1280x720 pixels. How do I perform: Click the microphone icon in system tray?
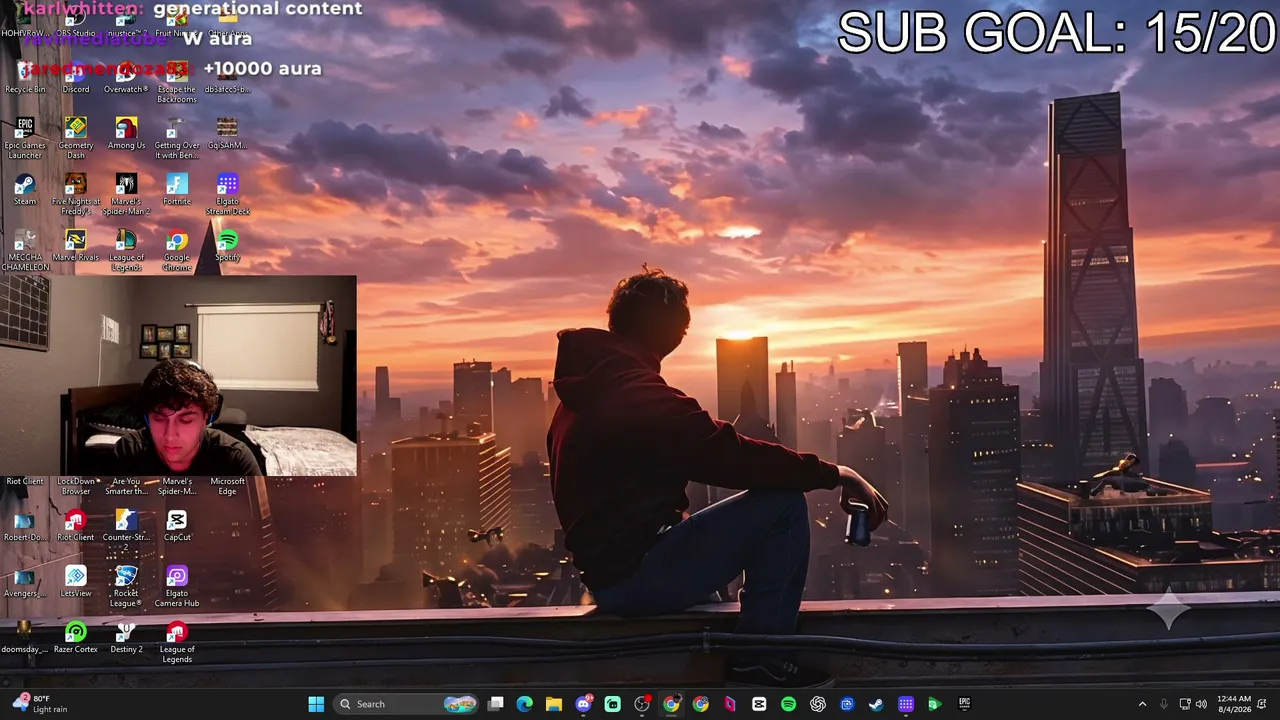pyautogui.click(x=1163, y=704)
